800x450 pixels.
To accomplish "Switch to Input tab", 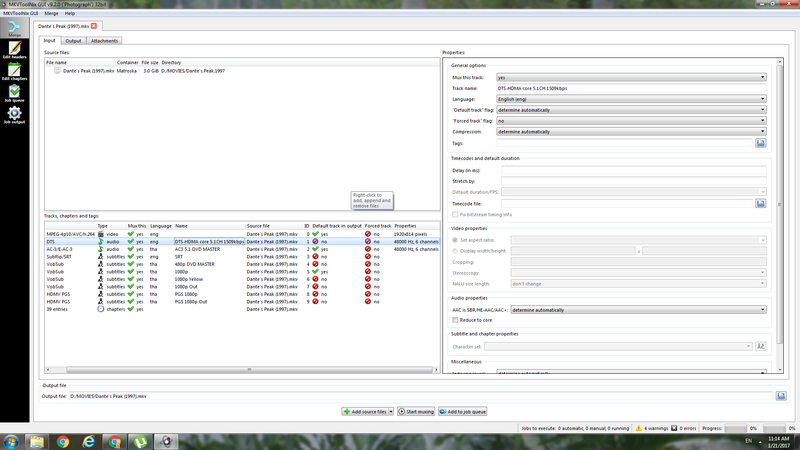I will pos(49,40).
